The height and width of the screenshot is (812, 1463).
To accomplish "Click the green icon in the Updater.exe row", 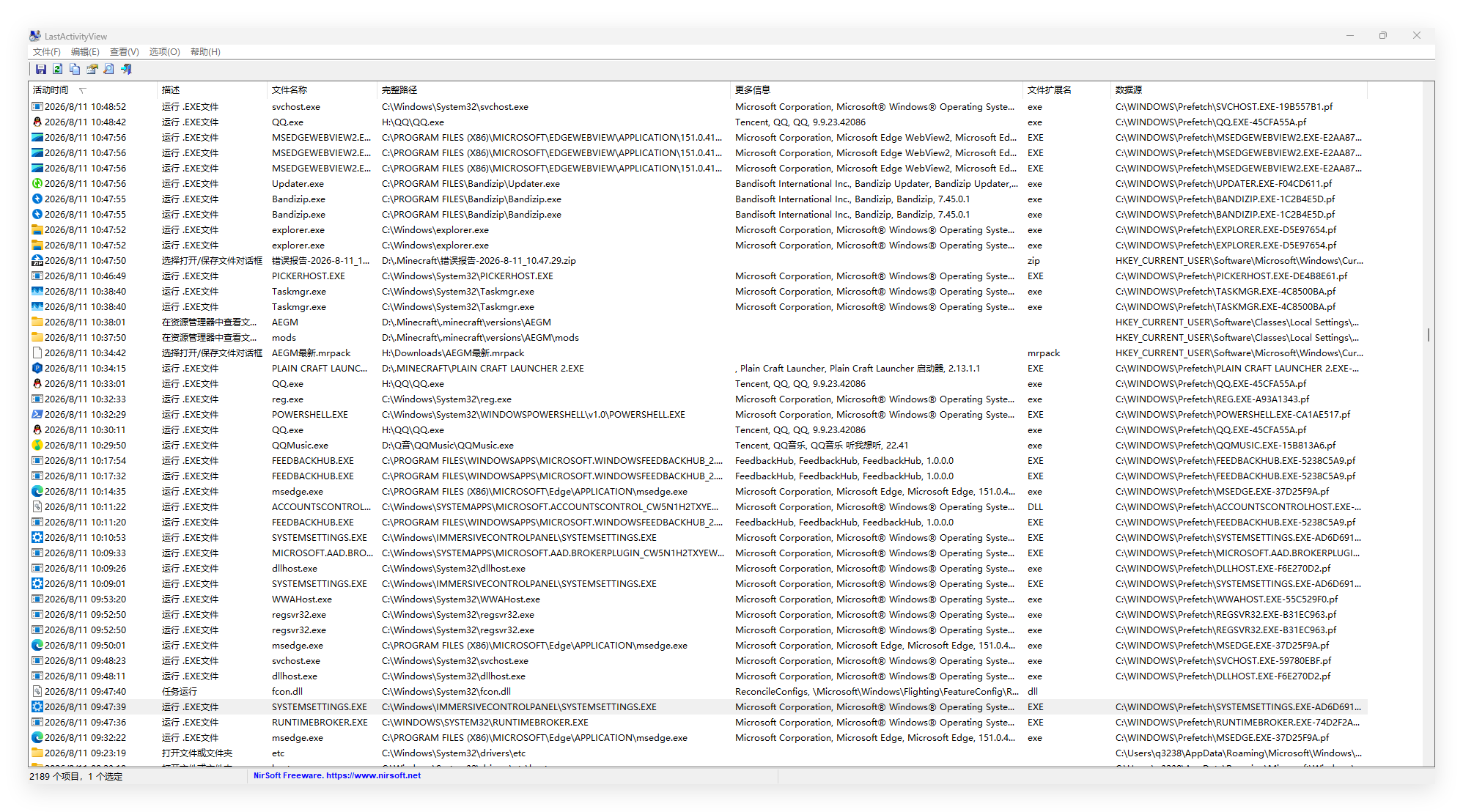I will click(x=37, y=184).
